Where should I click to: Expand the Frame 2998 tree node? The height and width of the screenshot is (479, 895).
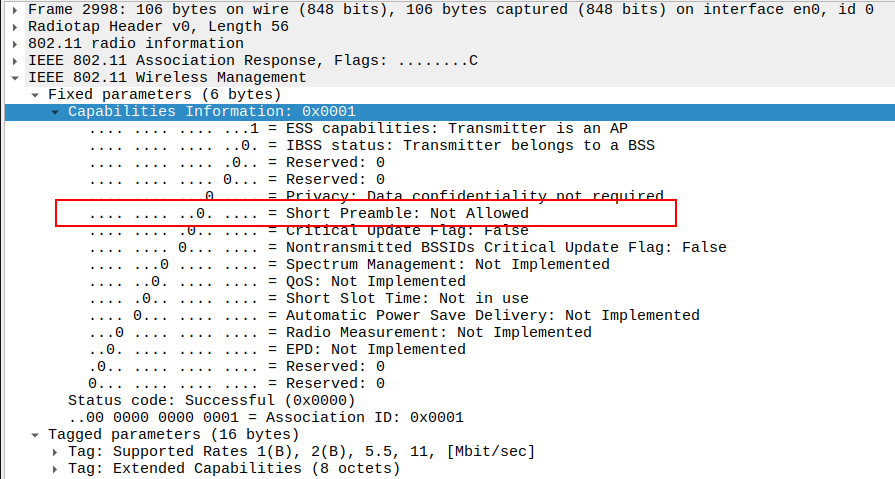coord(15,9)
